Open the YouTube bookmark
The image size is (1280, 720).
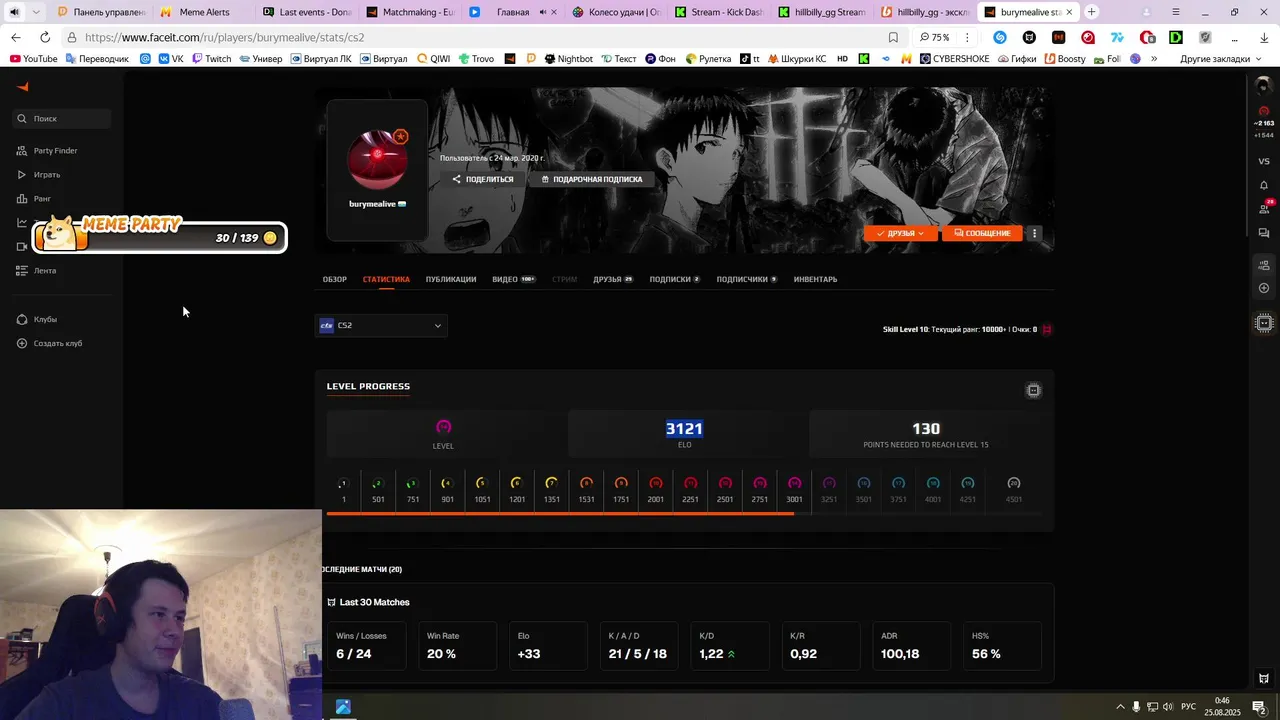point(33,59)
